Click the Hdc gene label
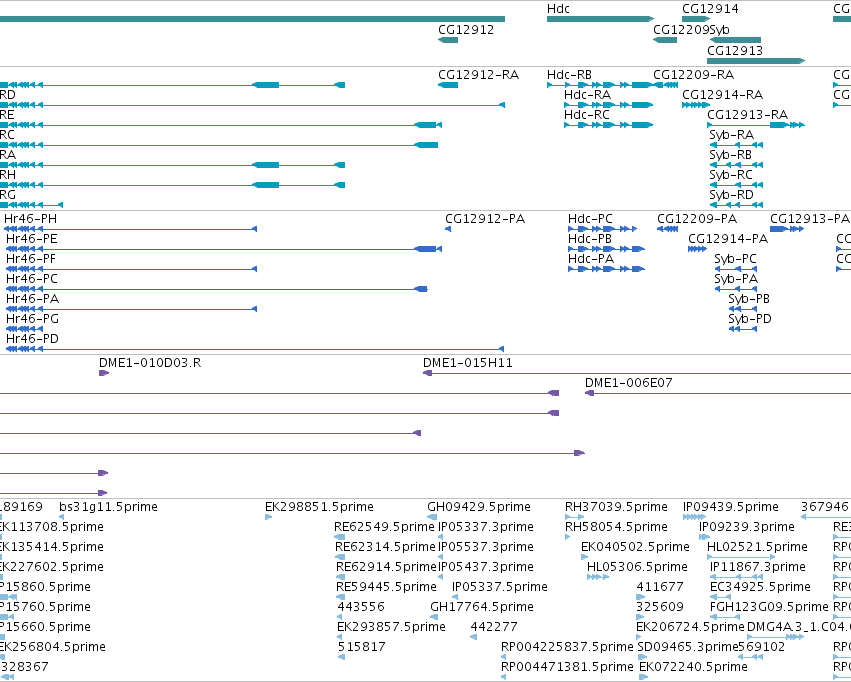The width and height of the screenshot is (851, 682). tap(558, 9)
